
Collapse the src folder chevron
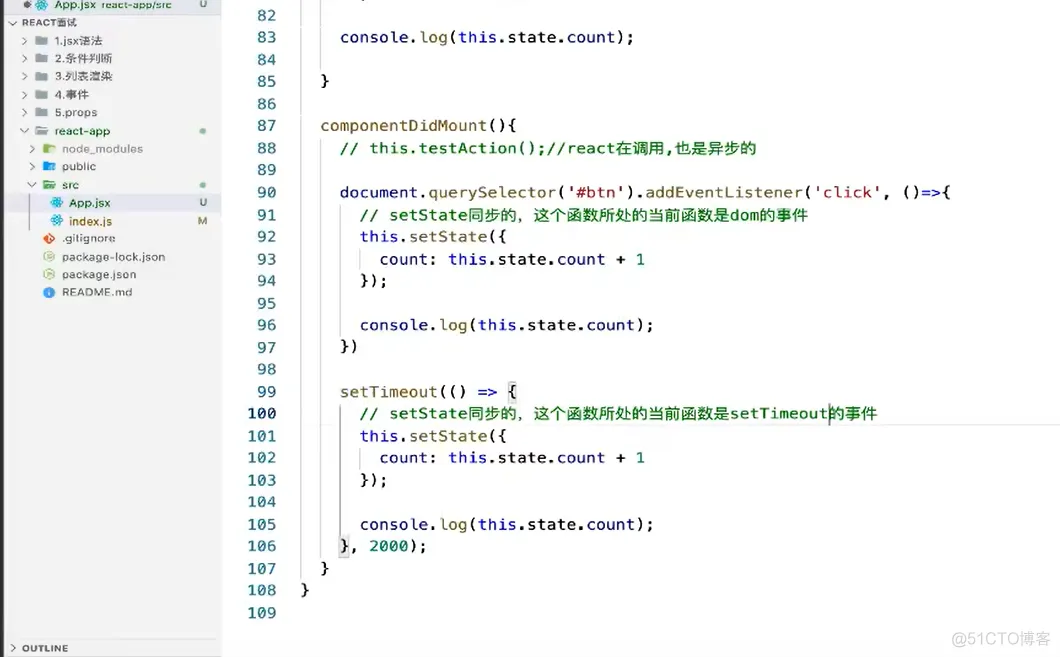tap(32, 185)
